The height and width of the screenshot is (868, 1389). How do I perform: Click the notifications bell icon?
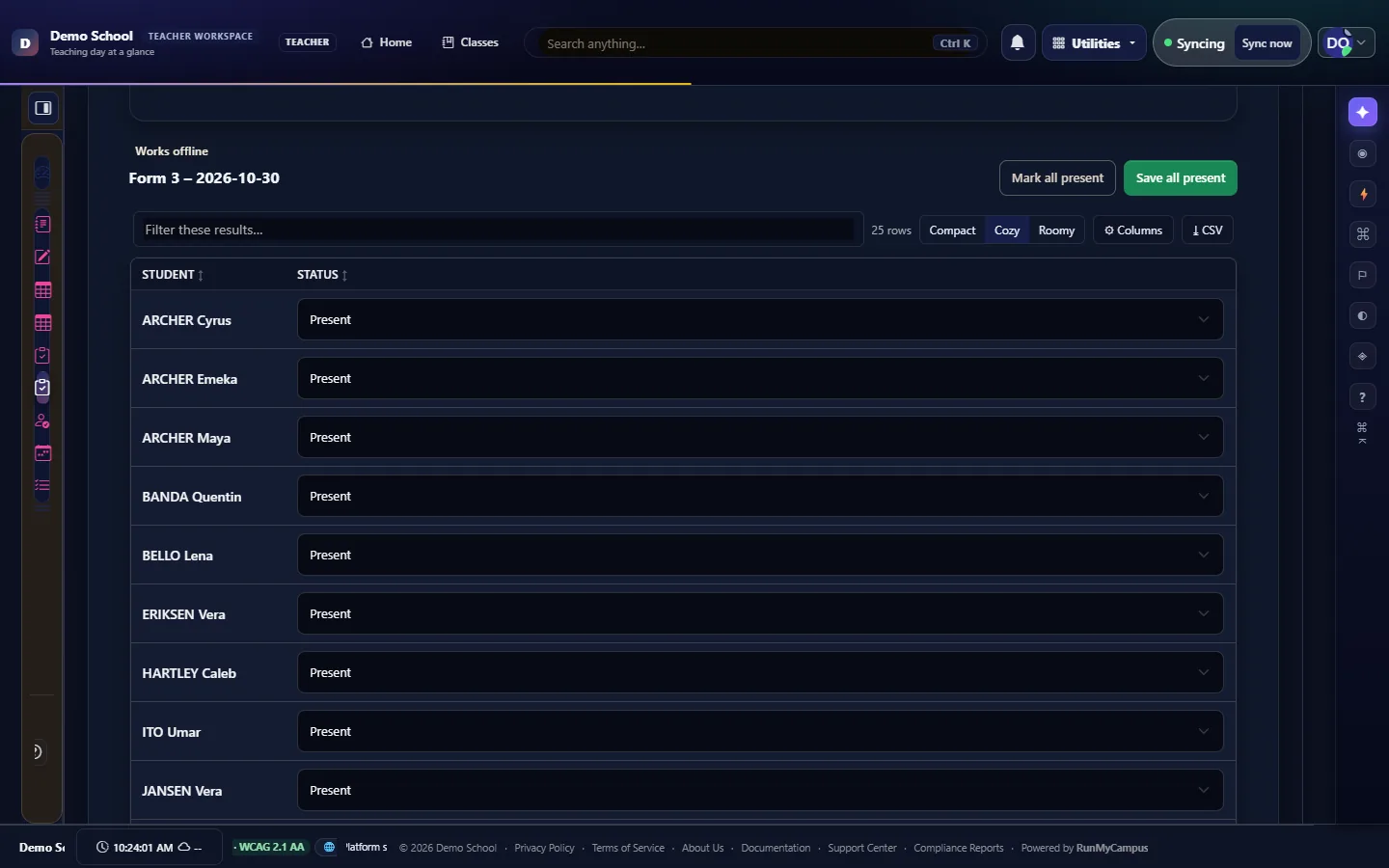(x=1018, y=42)
